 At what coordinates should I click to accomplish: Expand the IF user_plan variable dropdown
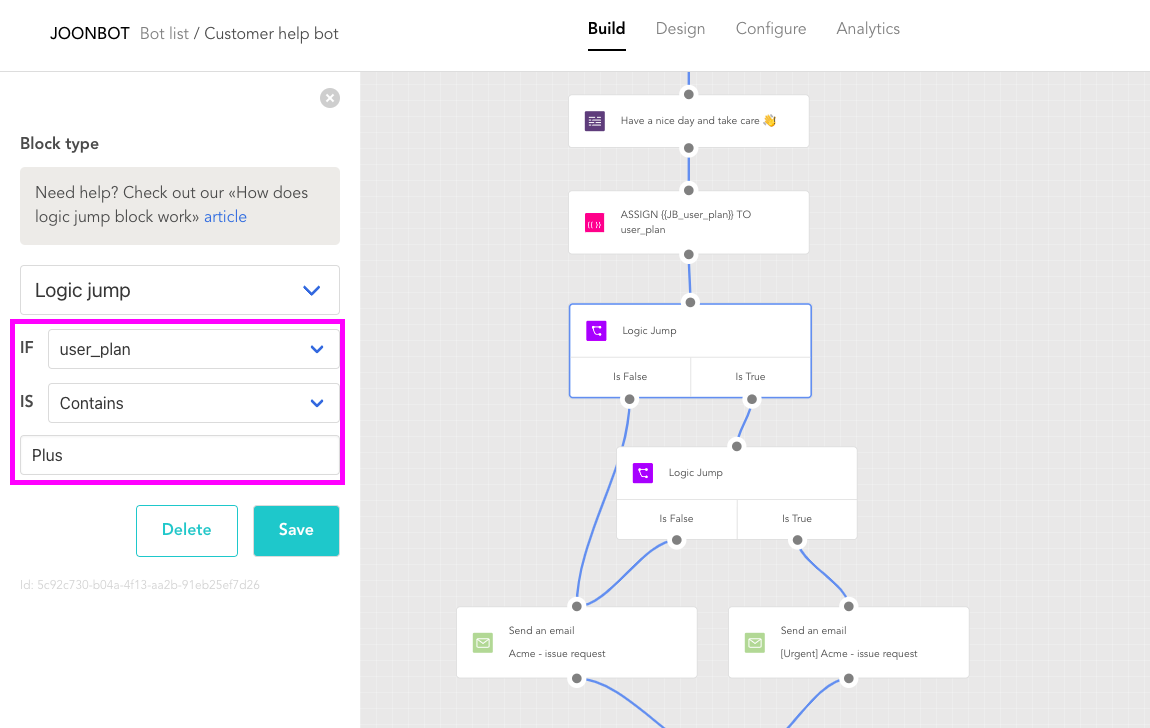coord(194,349)
